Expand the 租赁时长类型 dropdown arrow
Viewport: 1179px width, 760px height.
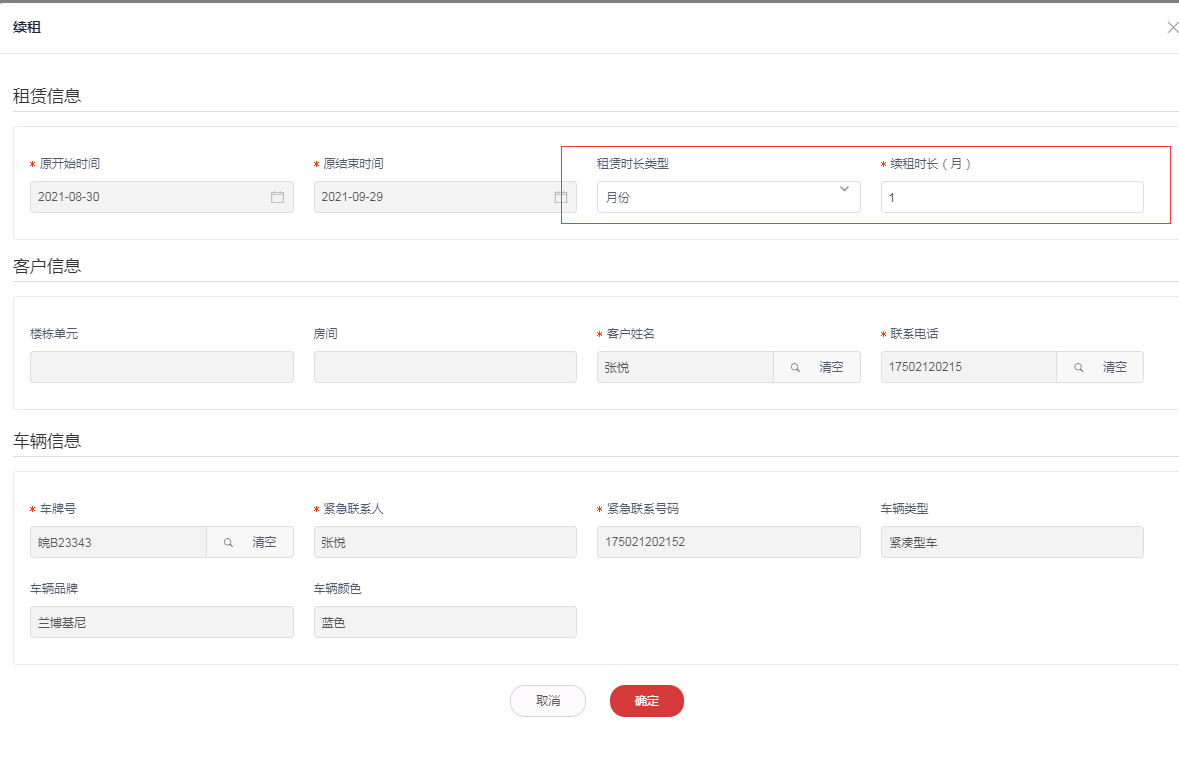(x=844, y=189)
